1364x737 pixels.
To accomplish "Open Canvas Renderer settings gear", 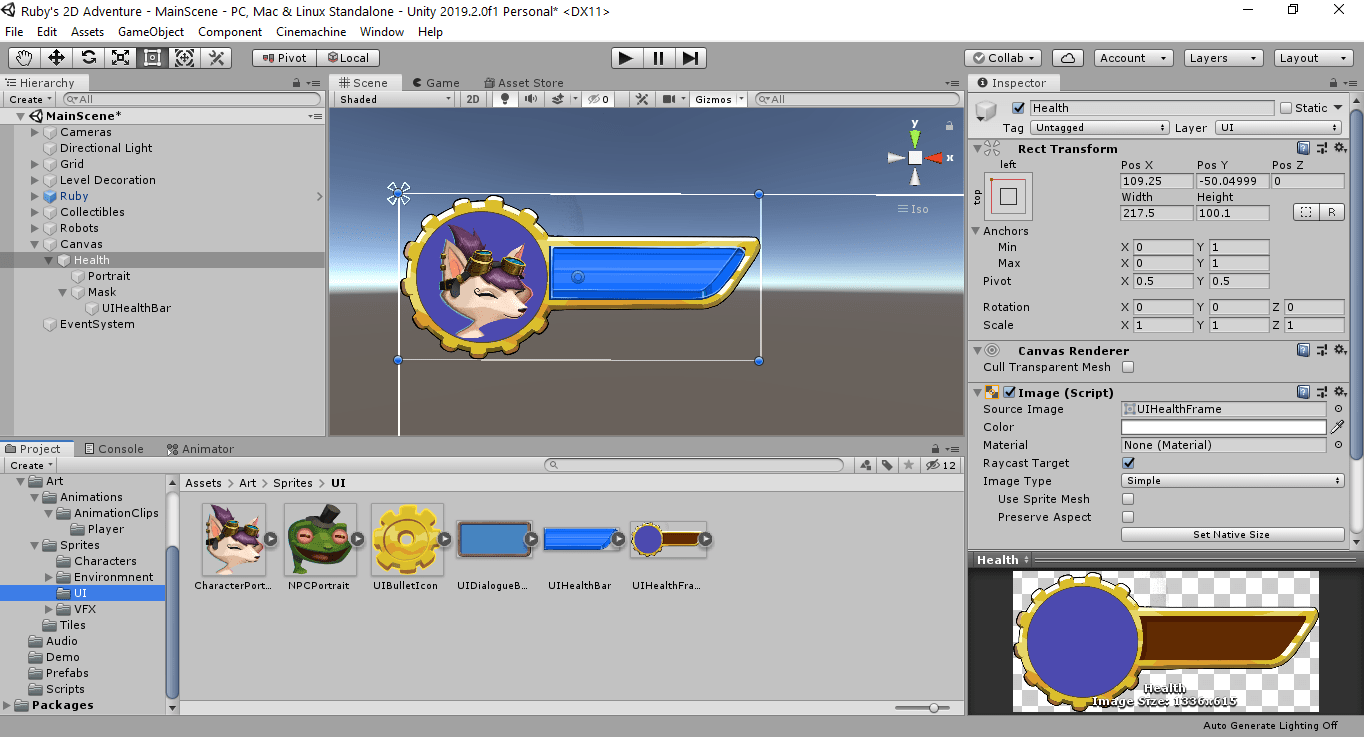I will [x=1338, y=351].
